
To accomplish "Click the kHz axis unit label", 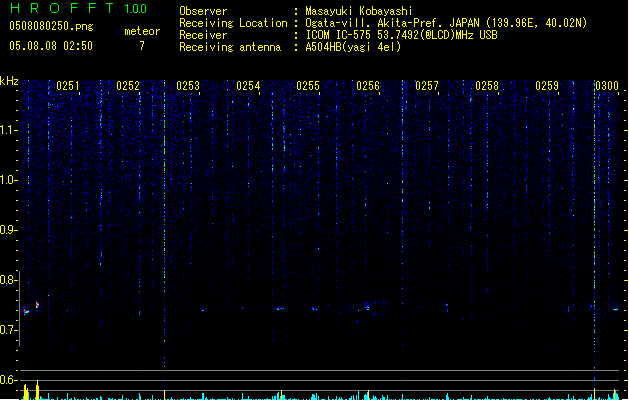I will click(9, 81).
